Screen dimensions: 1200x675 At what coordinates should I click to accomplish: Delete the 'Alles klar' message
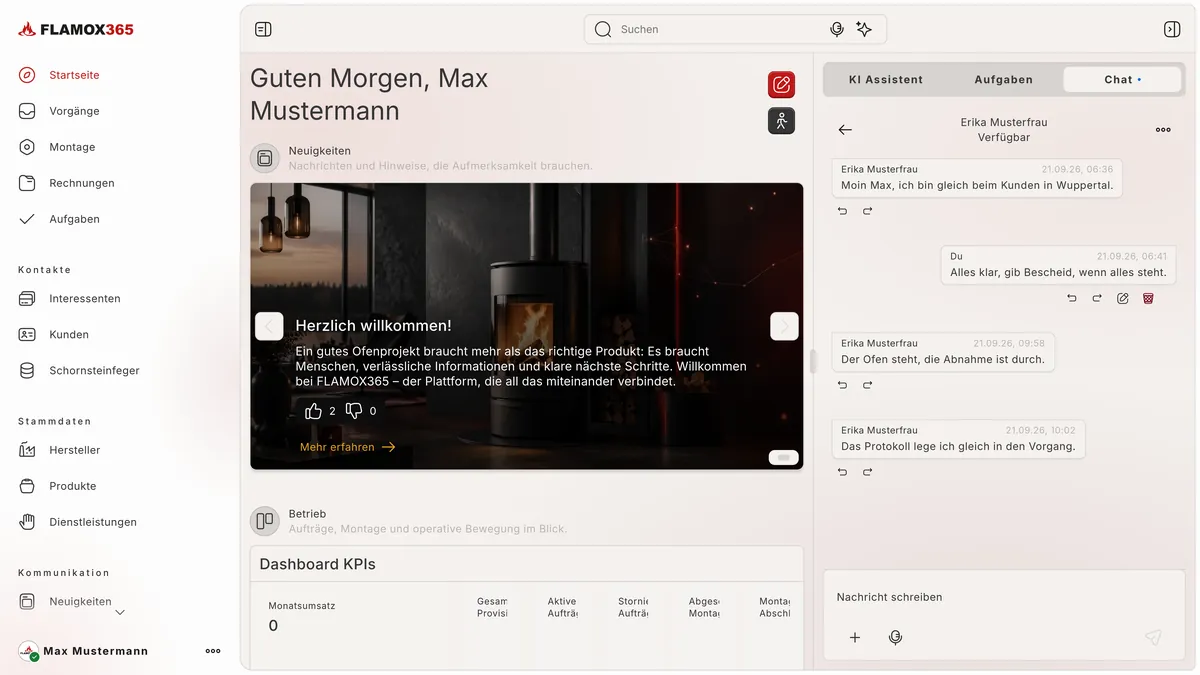click(x=1148, y=298)
